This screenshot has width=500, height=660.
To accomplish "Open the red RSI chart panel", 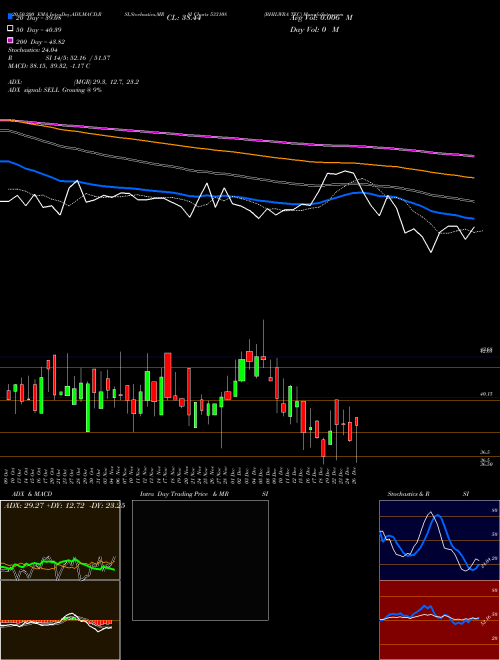I will 439,620.
